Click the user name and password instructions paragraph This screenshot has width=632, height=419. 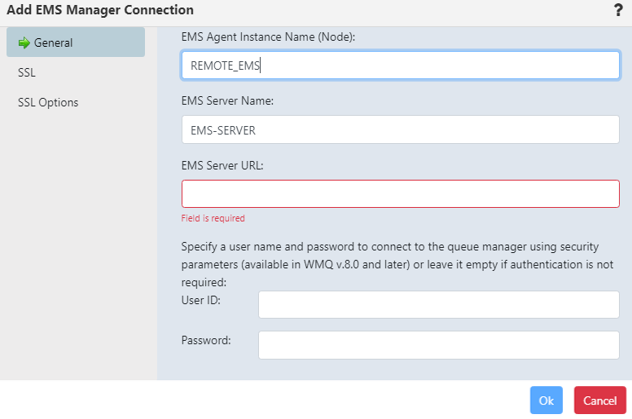point(397,264)
